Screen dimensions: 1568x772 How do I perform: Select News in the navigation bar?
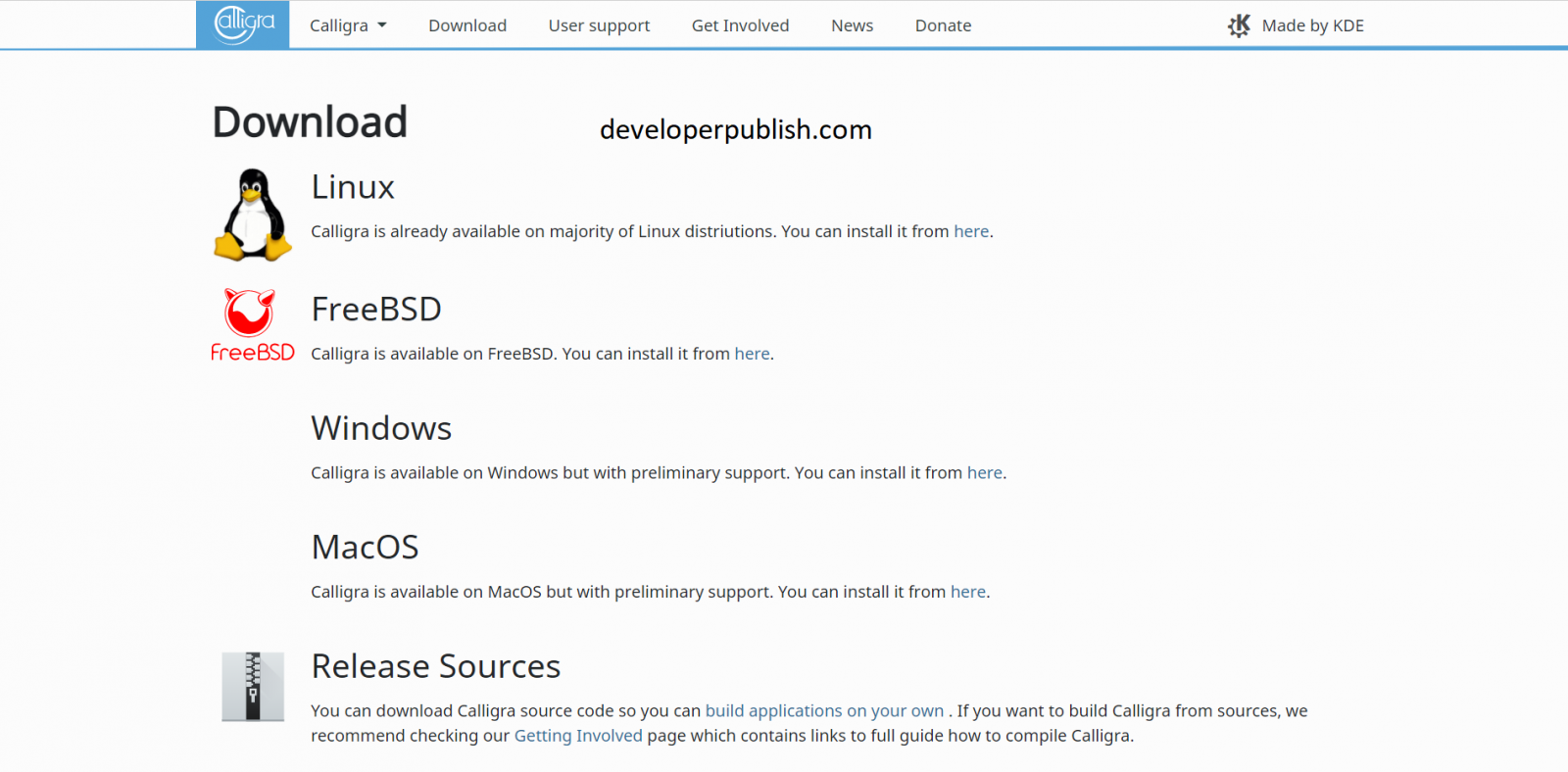[x=852, y=25]
